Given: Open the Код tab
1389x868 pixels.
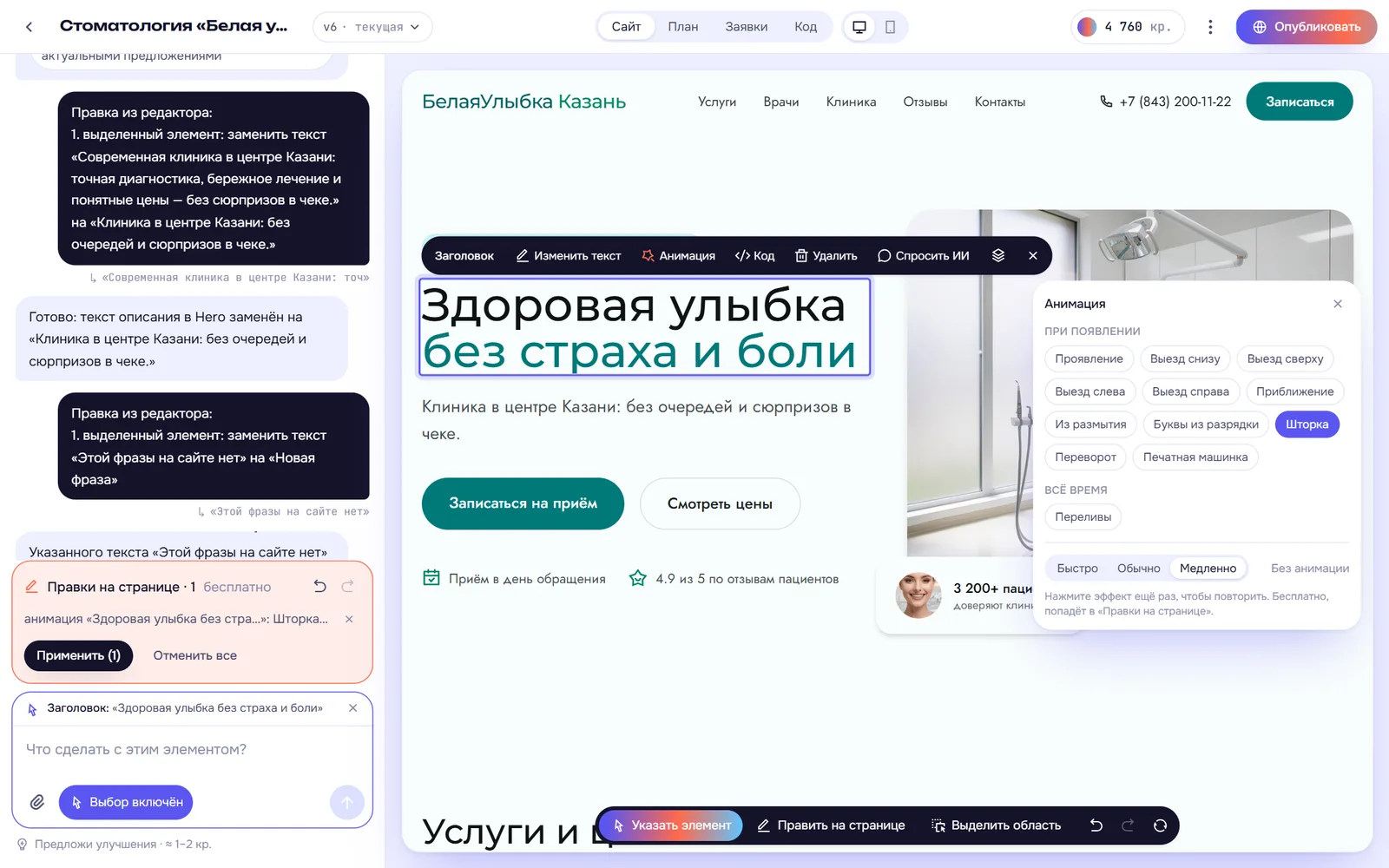Looking at the screenshot, I should click(x=806, y=27).
